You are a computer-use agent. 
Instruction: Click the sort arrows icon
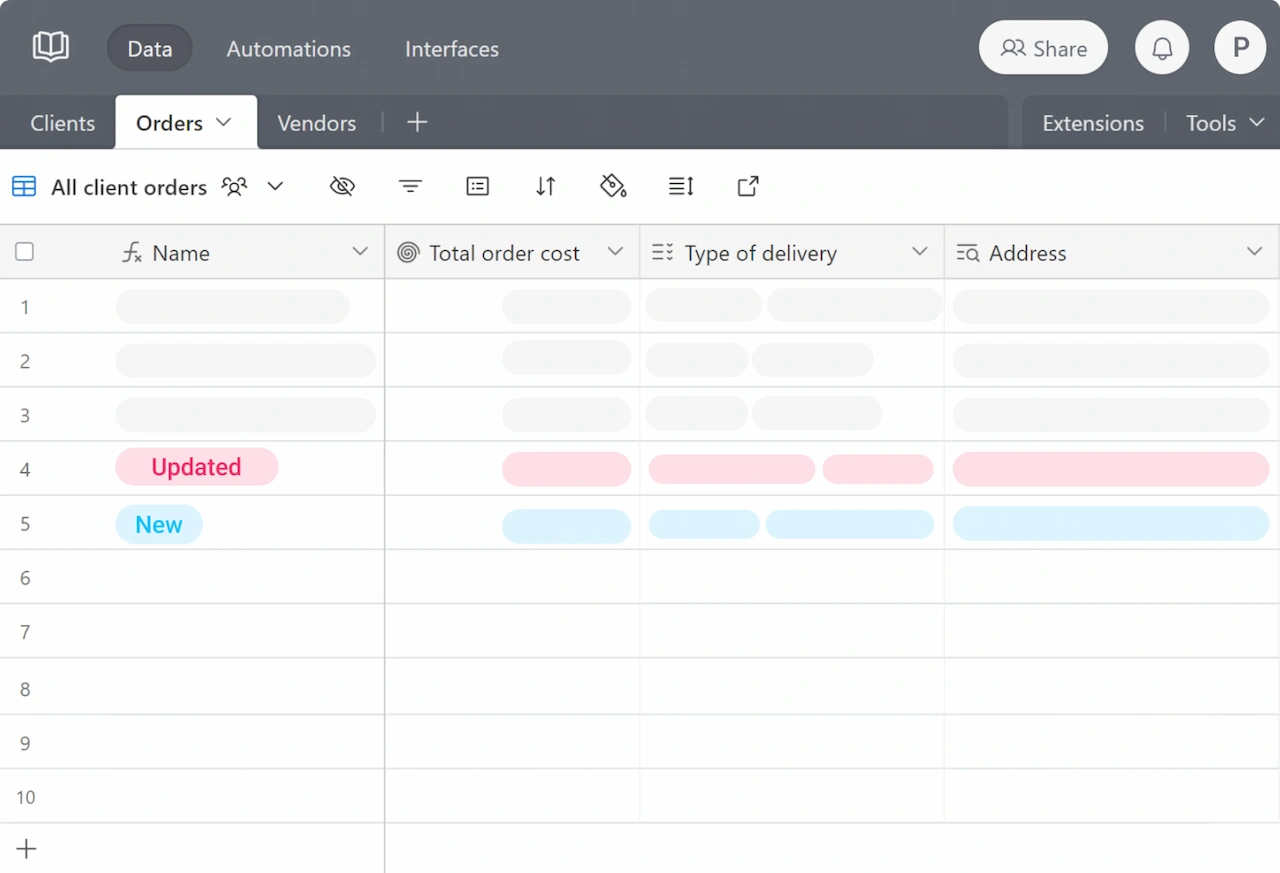pyautogui.click(x=545, y=186)
